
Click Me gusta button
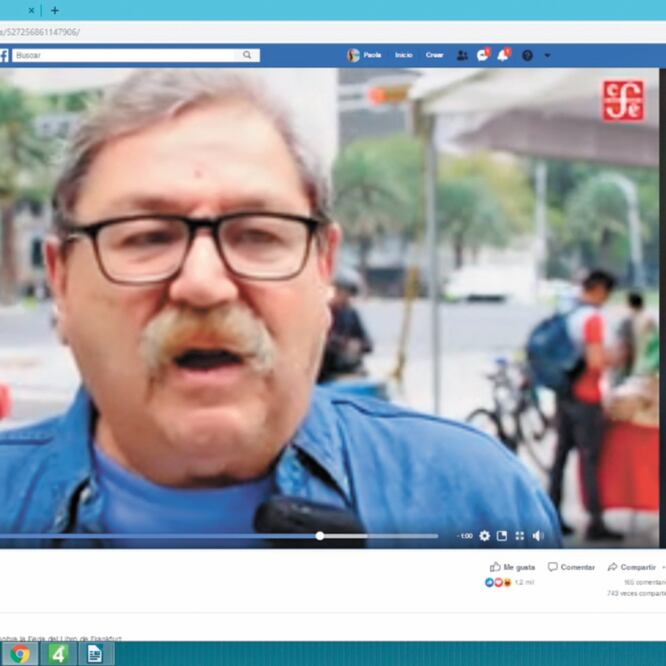512,567
